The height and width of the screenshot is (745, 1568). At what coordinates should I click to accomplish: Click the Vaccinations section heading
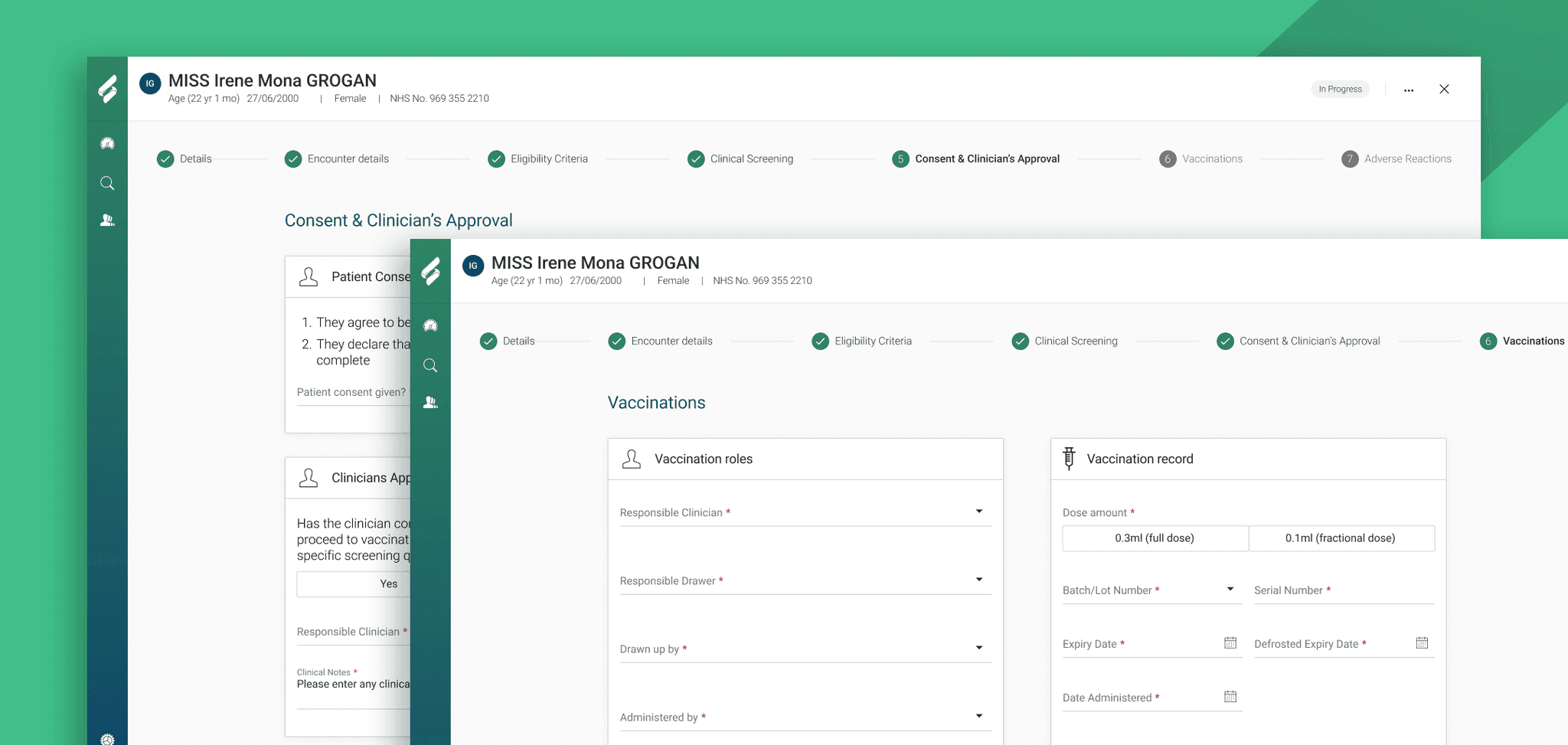(x=657, y=403)
